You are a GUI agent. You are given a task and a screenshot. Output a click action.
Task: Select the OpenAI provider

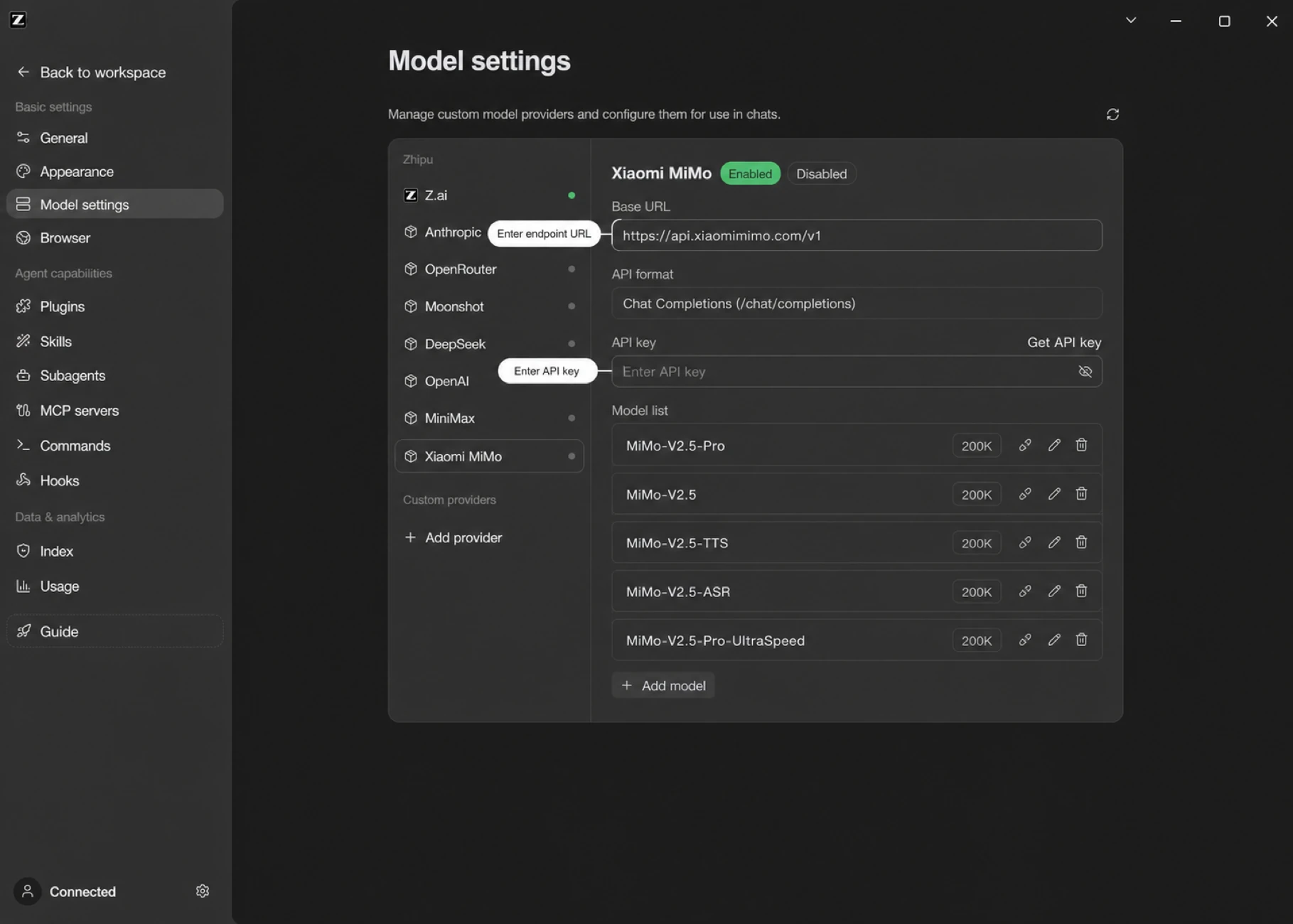coord(436,381)
